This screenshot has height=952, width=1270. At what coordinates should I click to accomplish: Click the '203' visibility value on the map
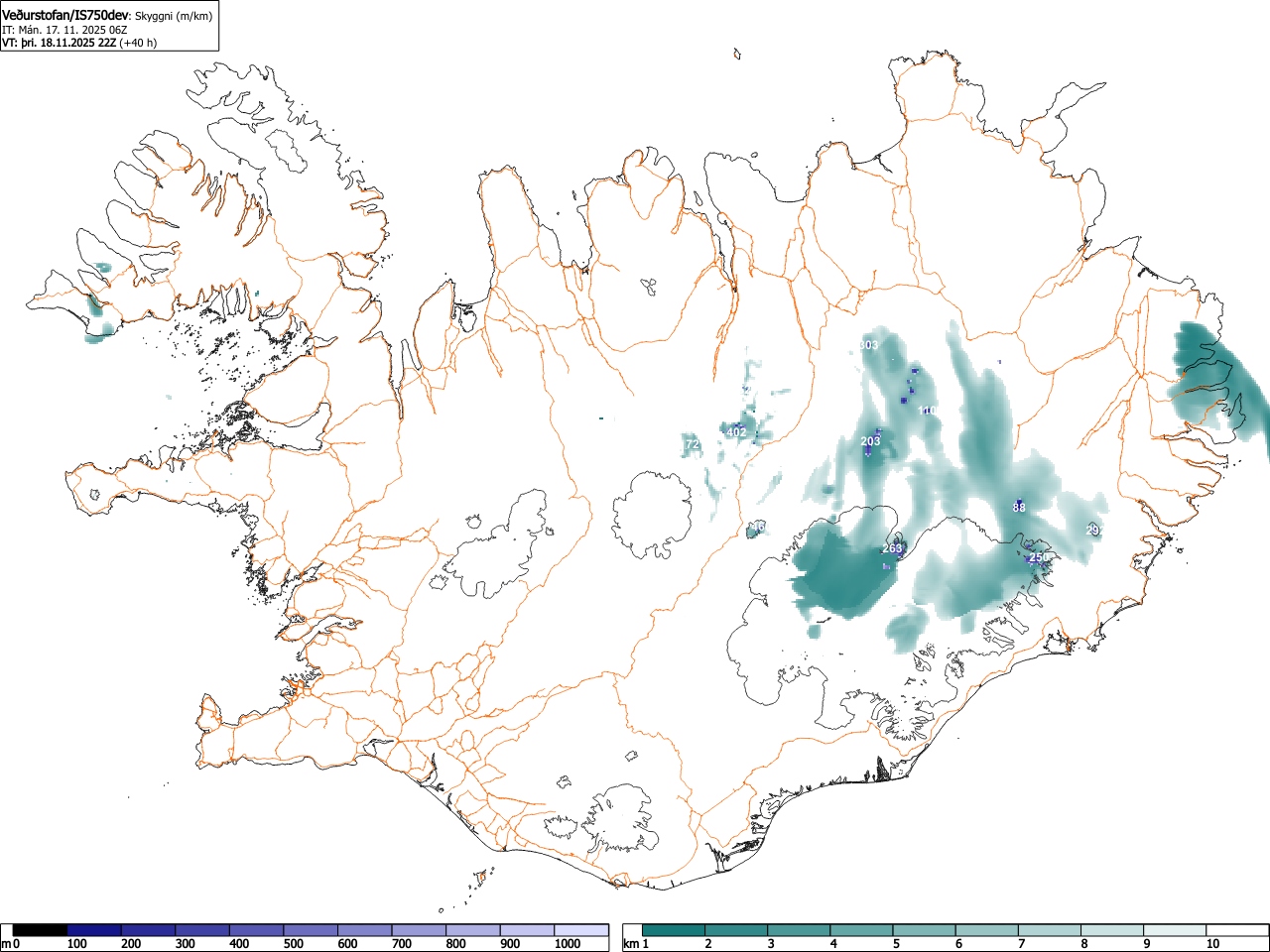click(x=870, y=441)
